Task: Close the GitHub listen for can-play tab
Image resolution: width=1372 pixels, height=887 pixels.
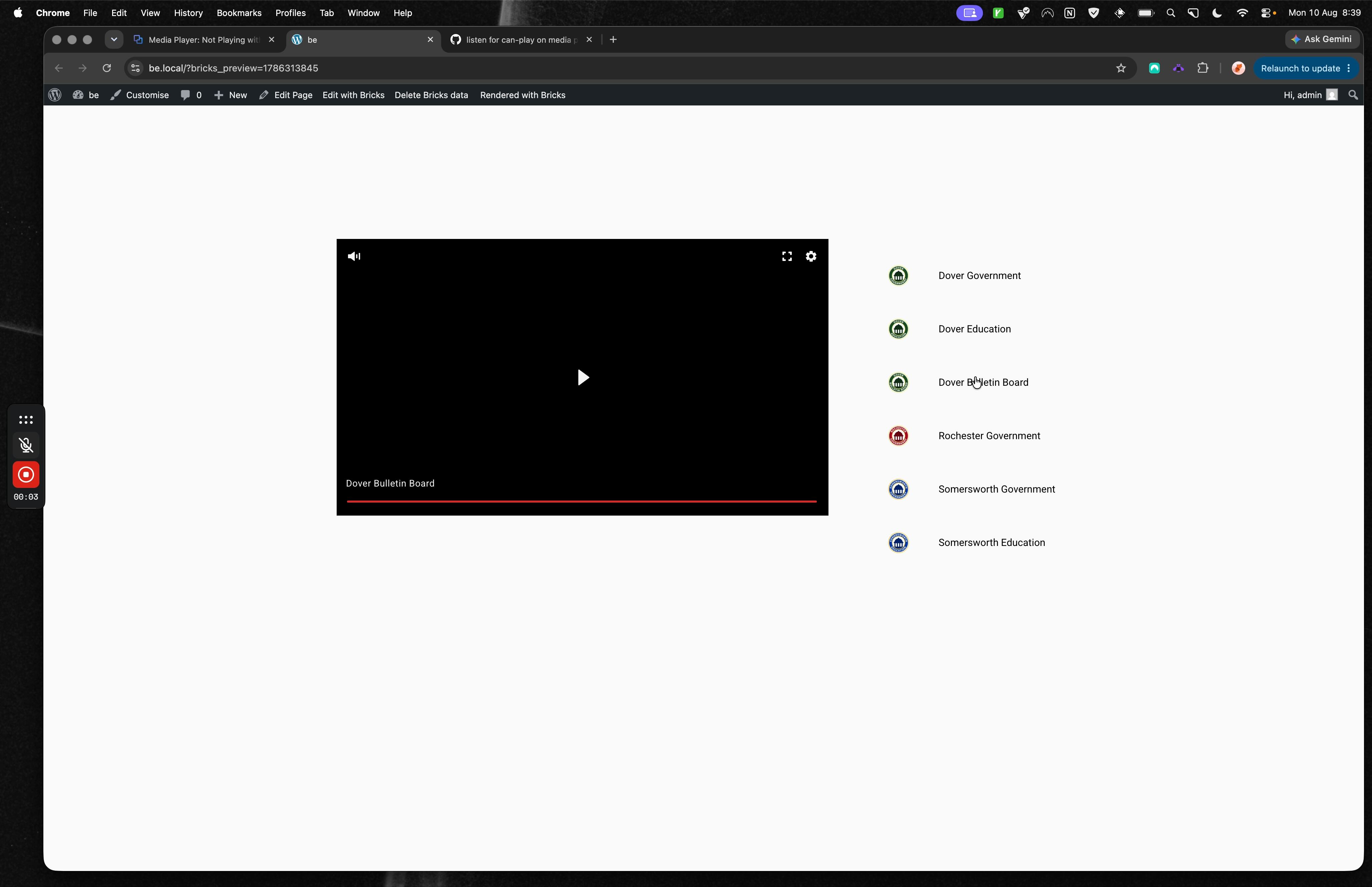Action: [x=589, y=40]
